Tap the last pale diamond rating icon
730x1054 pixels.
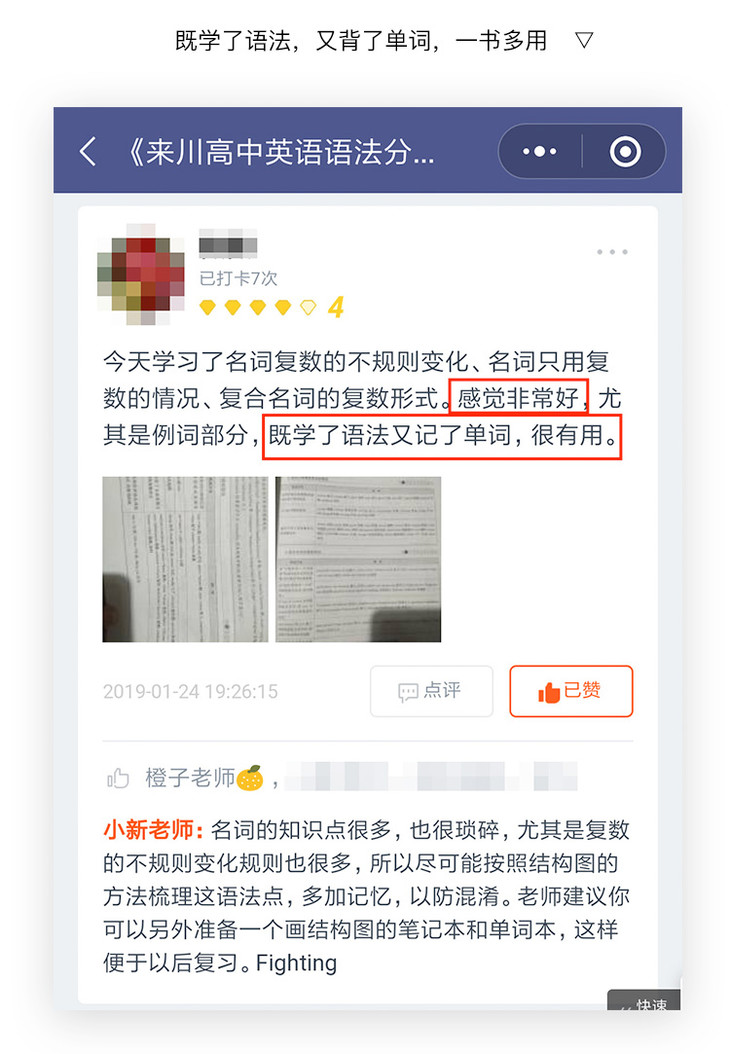[x=308, y=308]
